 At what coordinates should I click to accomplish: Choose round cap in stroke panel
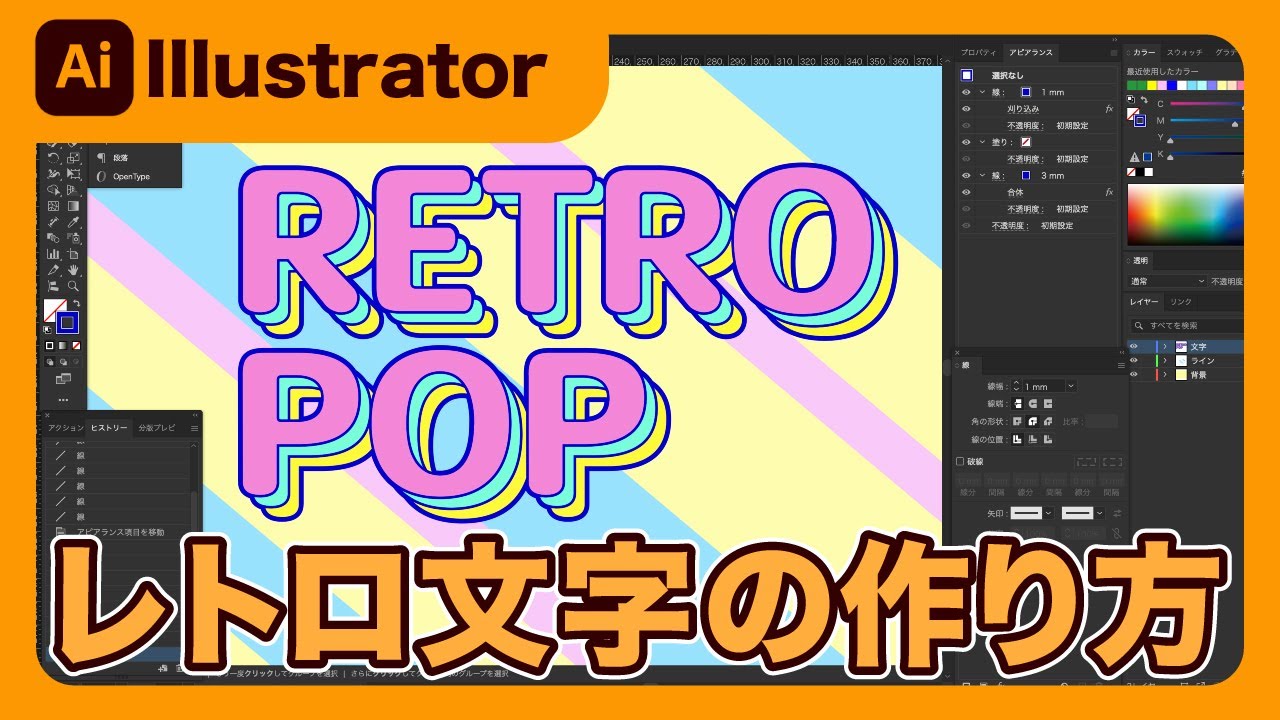(x=1032, y=403)
